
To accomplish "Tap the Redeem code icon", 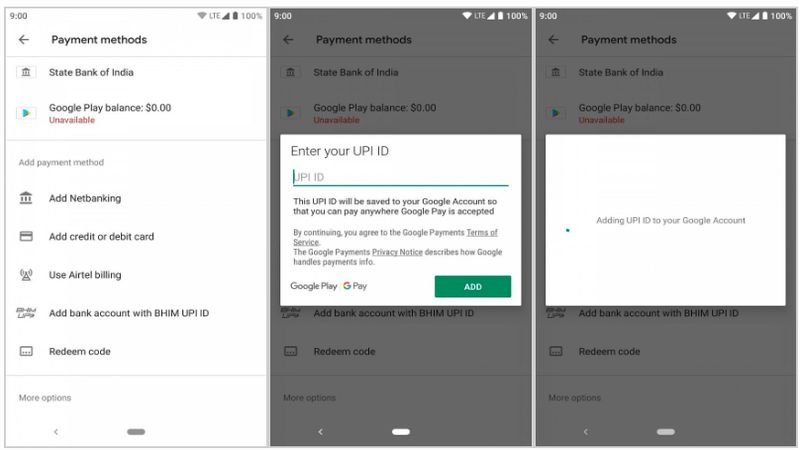I will coord(26,351).
